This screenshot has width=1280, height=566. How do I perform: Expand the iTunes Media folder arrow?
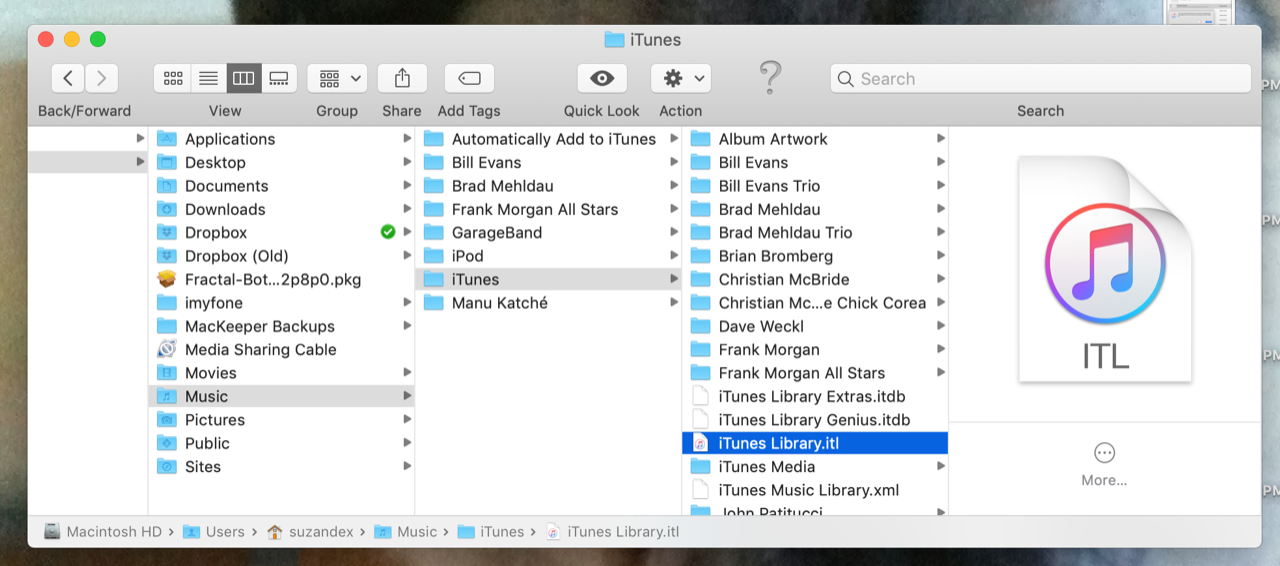[x=941, y=467]
